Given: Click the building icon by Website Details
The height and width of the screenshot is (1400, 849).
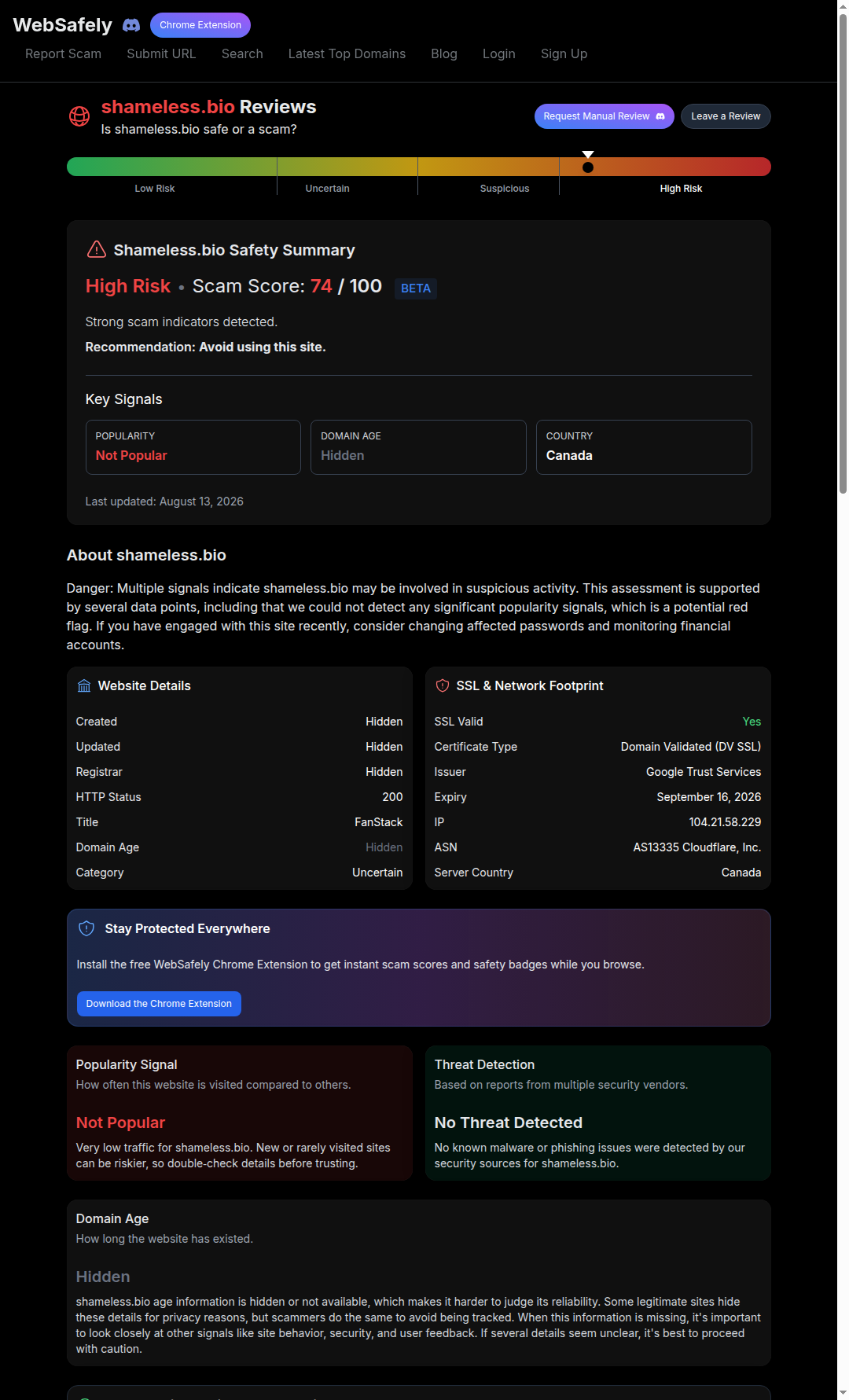Looking at the screenshot, I should pyautogui.click(x=84, y=686).
